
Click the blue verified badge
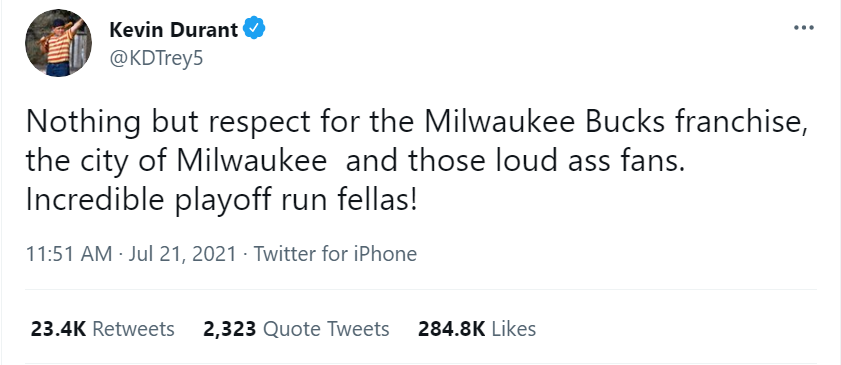(x=254, y=29)
